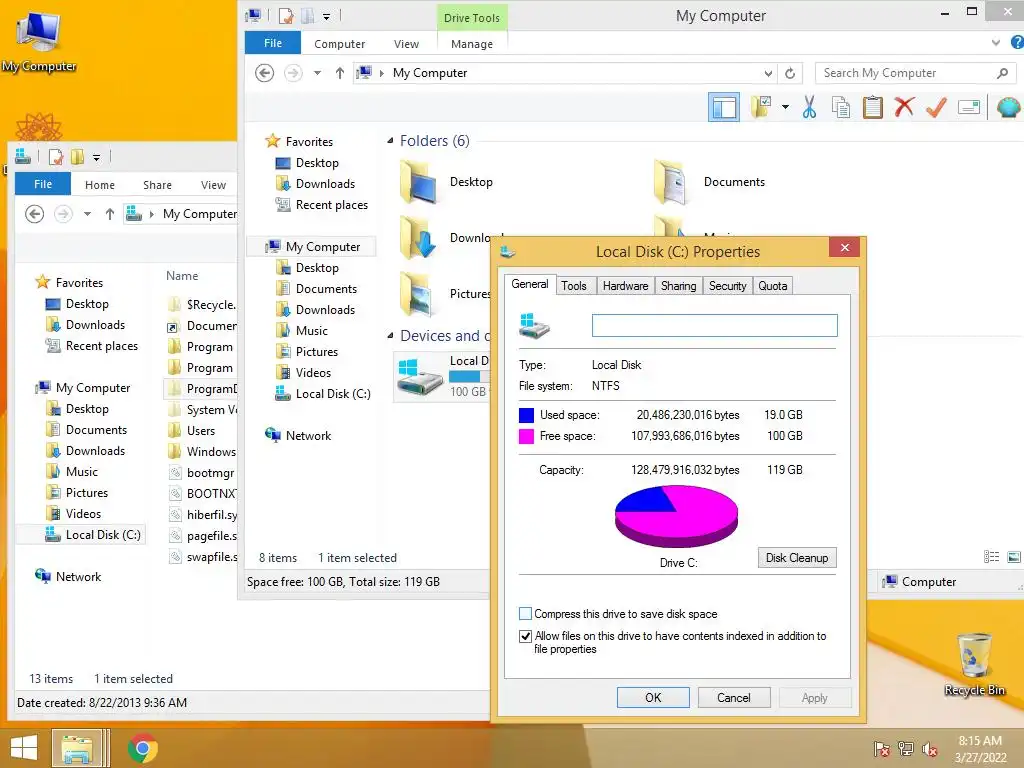Uncheck Allow files on this drive indexed
Image resolution: width=1024 pixels, height=768 pixels.
(525, 636)
